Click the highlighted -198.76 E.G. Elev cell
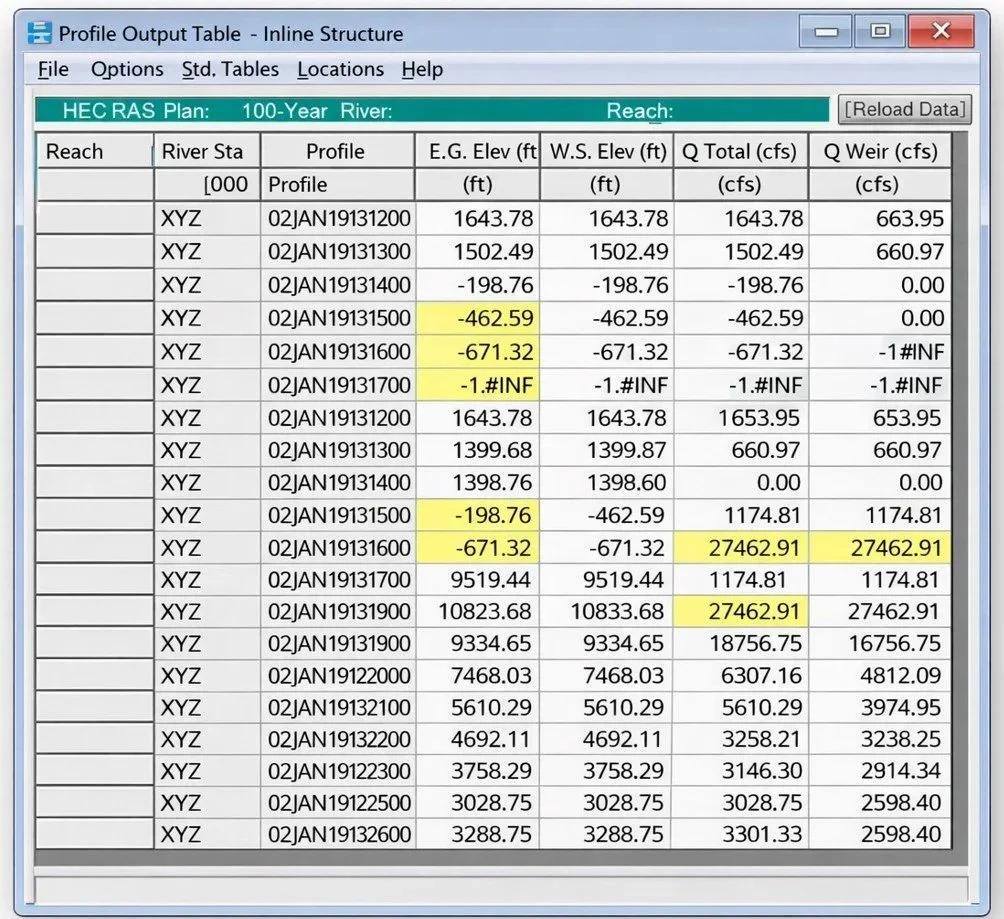Screen dimensions: 1004x919 (478, 515)
